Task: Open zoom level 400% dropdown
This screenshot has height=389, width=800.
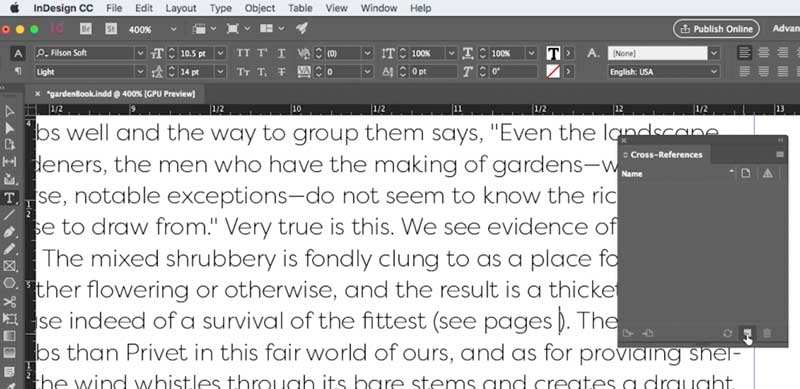Action: pyautogui.click(x=173, y=29)
